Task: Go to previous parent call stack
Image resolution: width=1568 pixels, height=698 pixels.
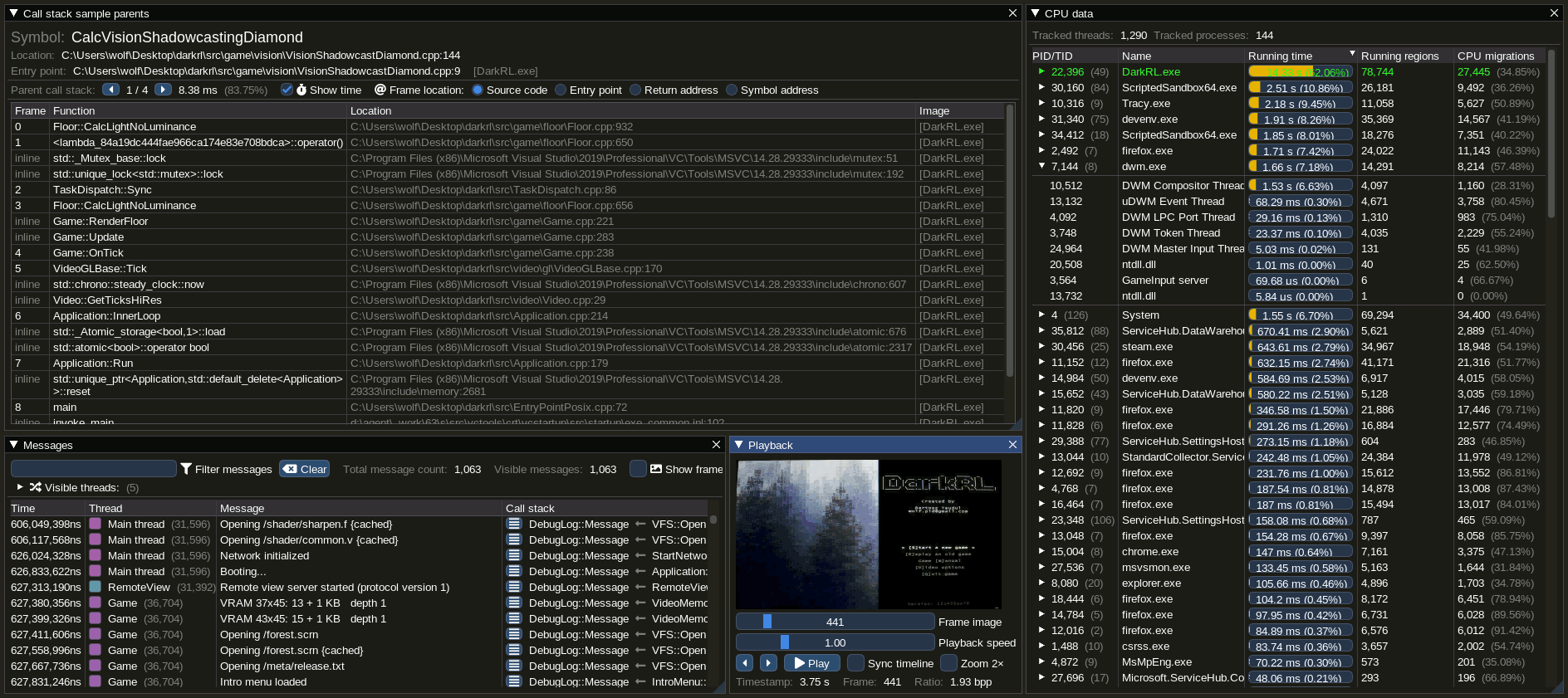Action: pyautogui.click(x=110, y=90)
